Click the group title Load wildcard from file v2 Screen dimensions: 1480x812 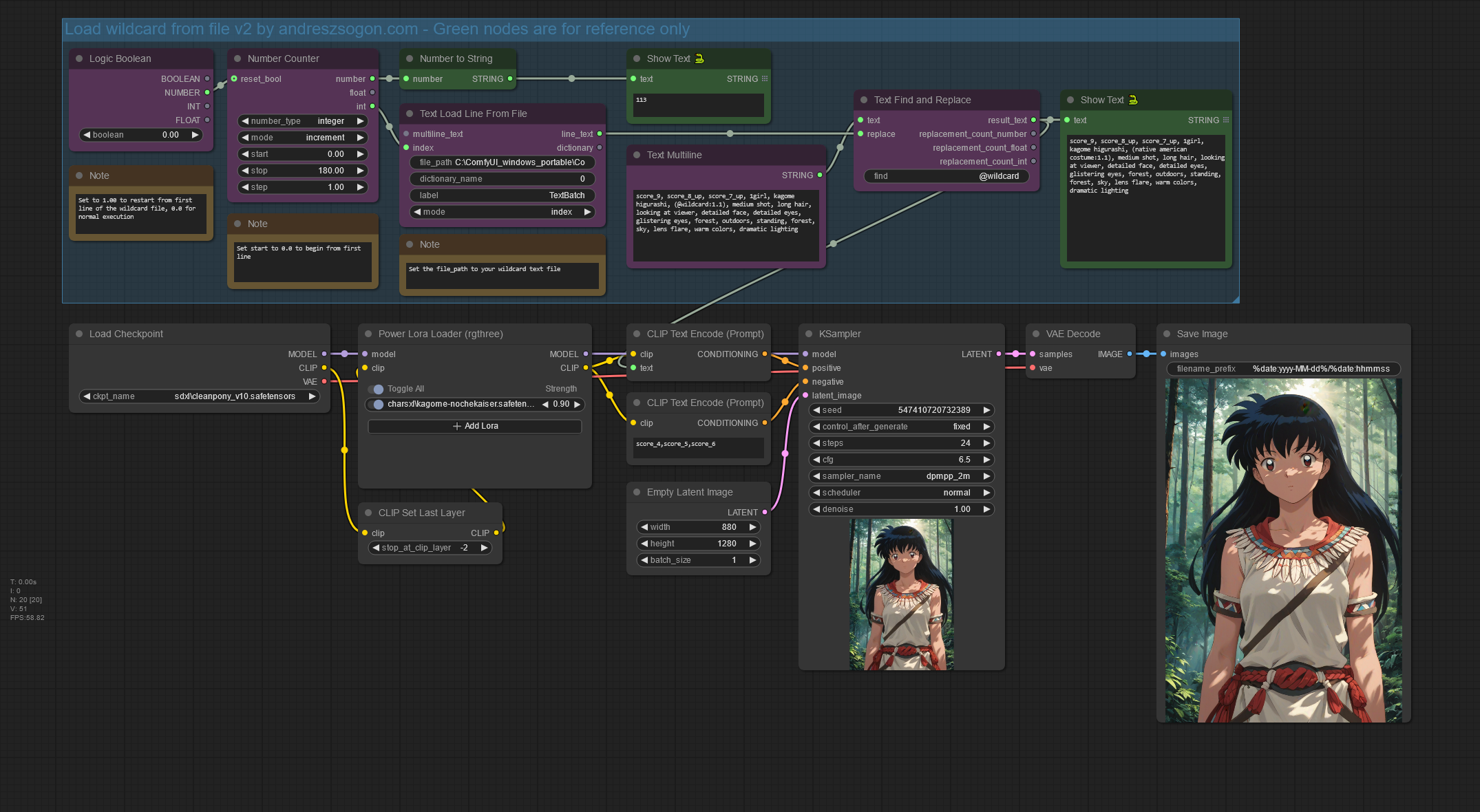377,29
